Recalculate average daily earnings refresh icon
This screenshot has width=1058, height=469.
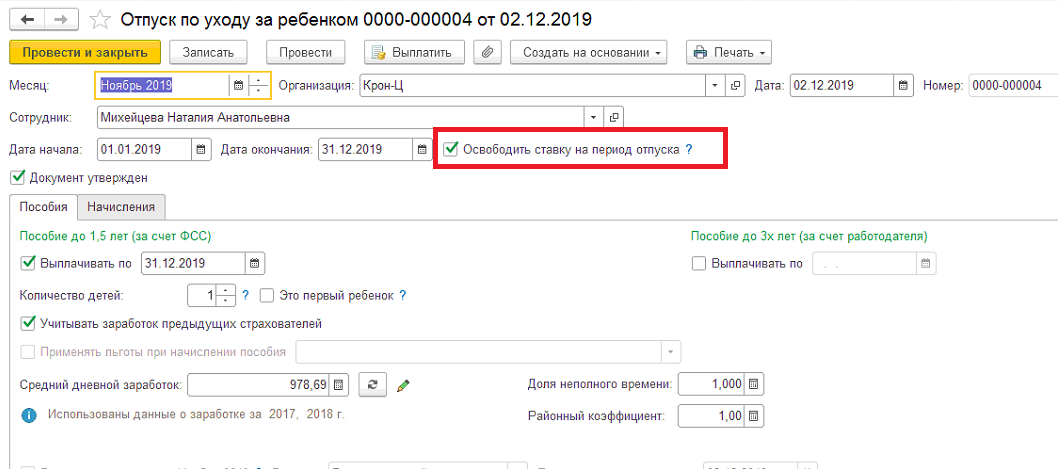[x=372, y=385]
